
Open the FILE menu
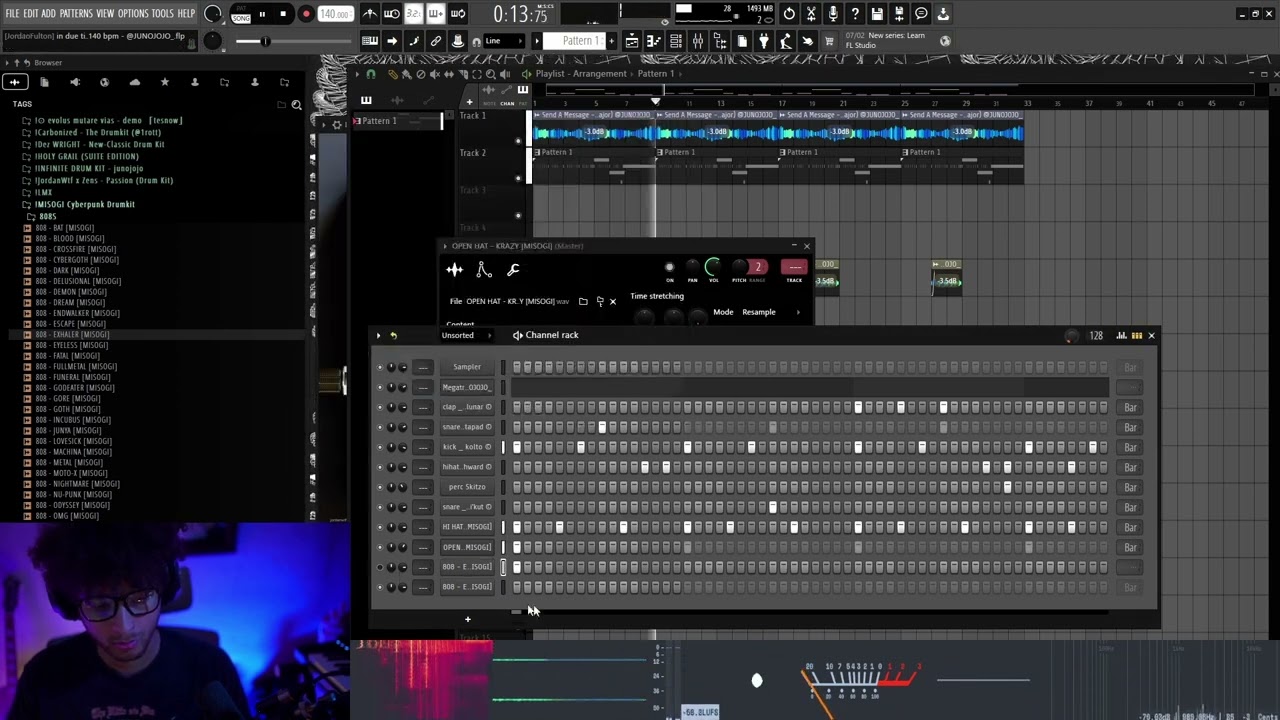12,13
